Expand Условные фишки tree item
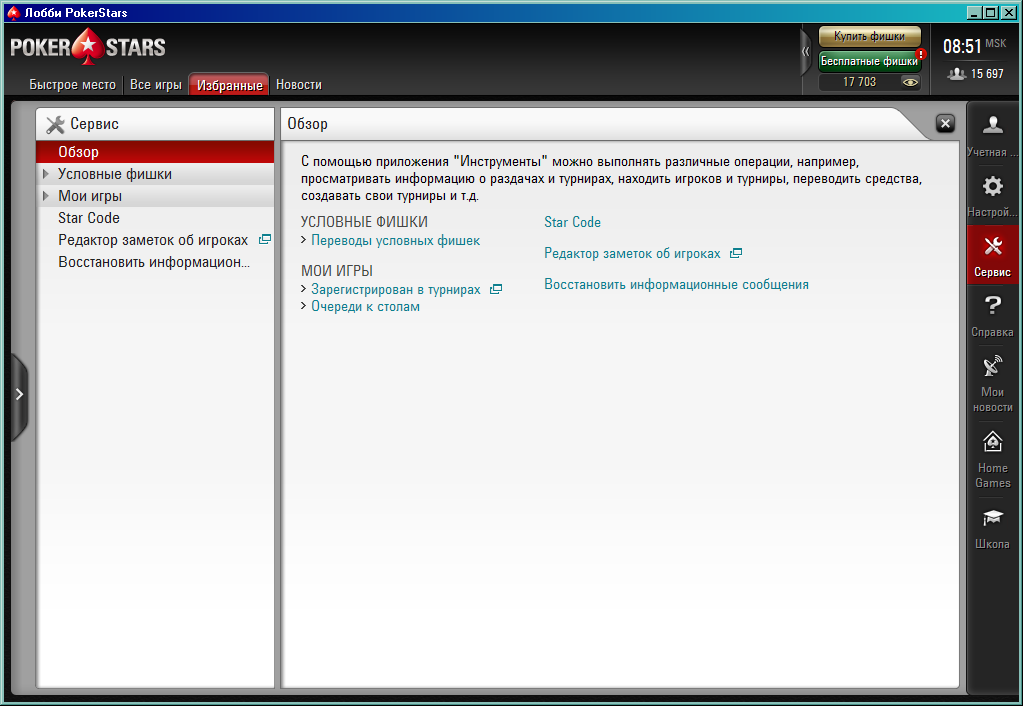Image resolution: width=1023 pixels, height=706 pixels. (x=46, y=174)
